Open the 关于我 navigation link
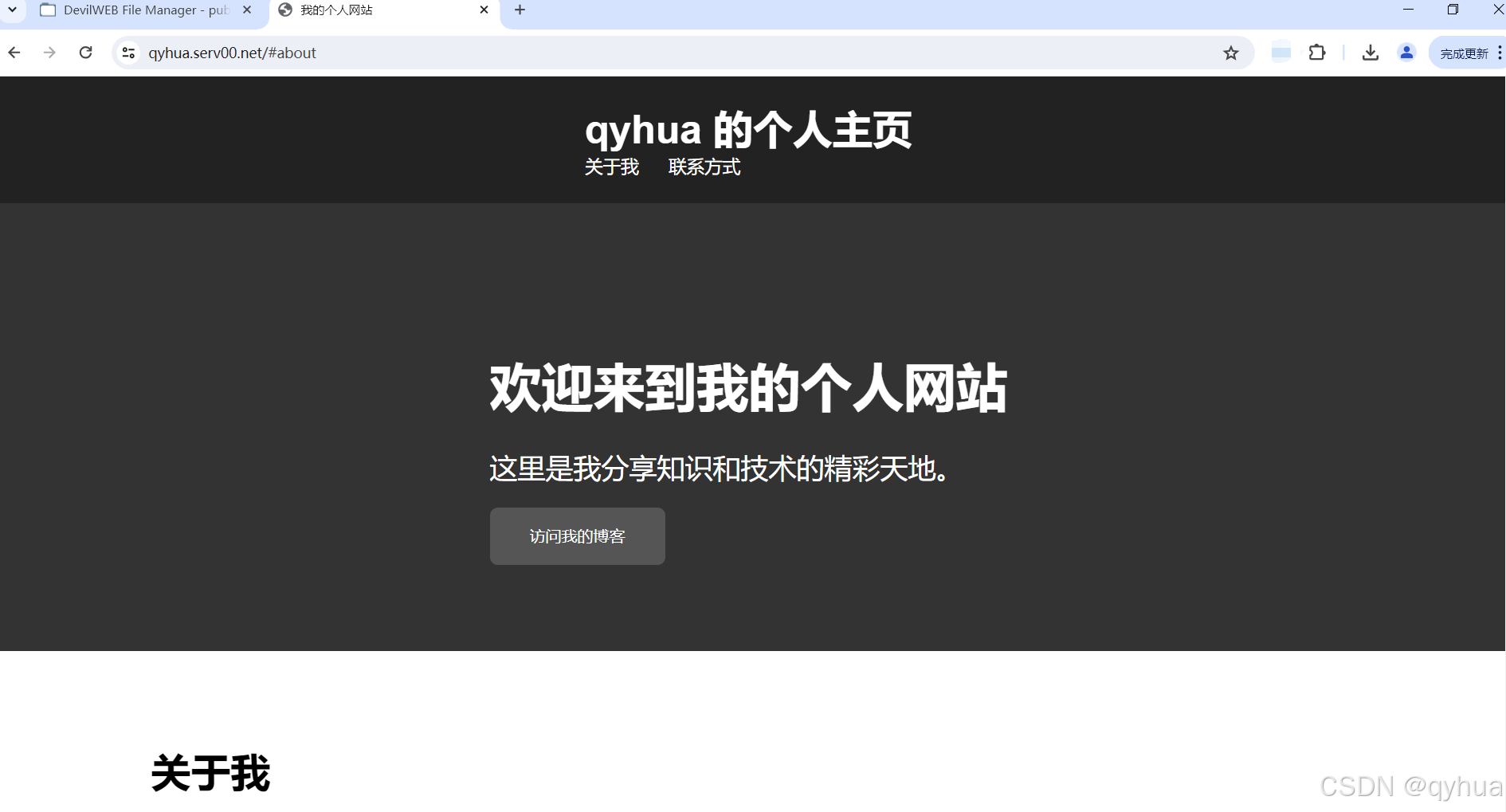The height and width of the screenshot is (812, 1506). point(612,167)
